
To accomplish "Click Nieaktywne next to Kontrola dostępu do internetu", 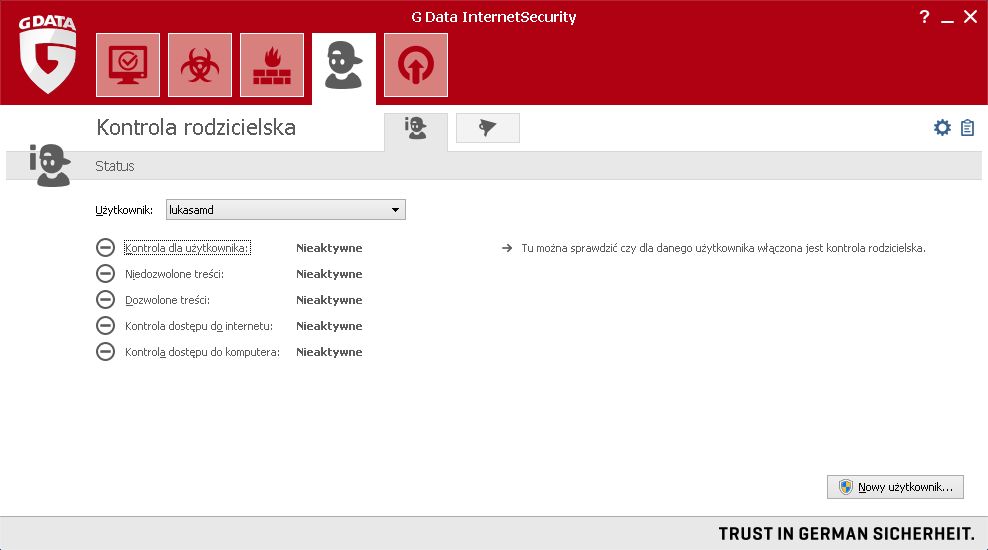I will 329,326.
